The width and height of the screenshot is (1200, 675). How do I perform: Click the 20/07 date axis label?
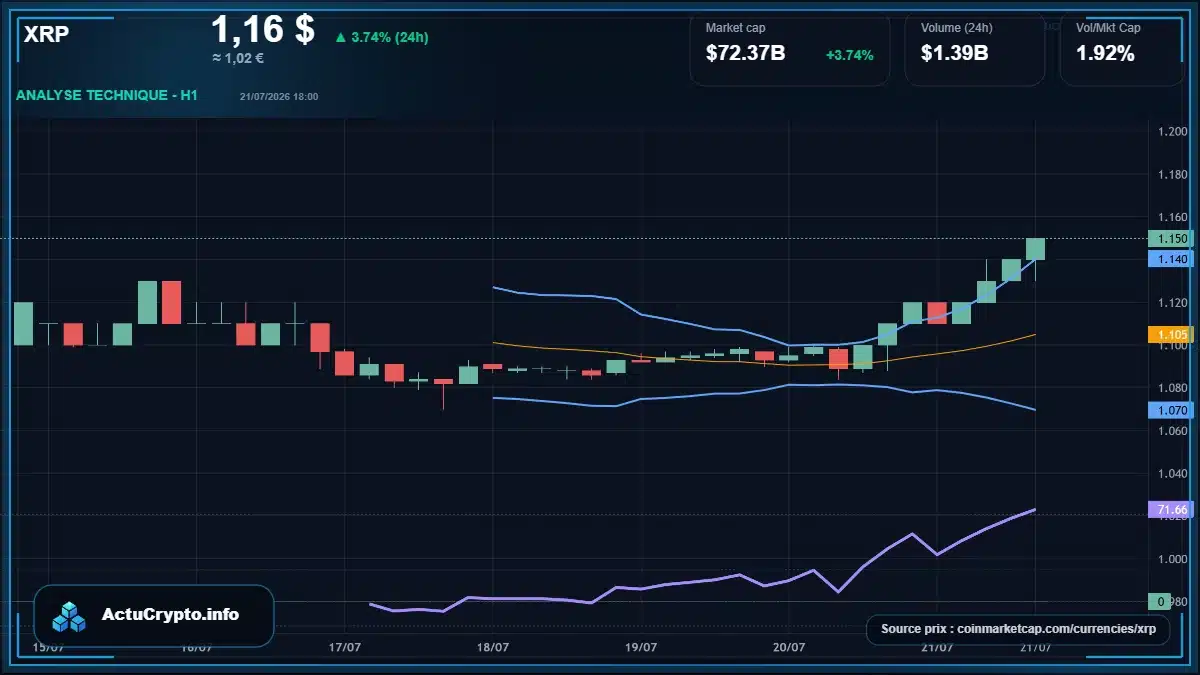click(x=788, y=647)
